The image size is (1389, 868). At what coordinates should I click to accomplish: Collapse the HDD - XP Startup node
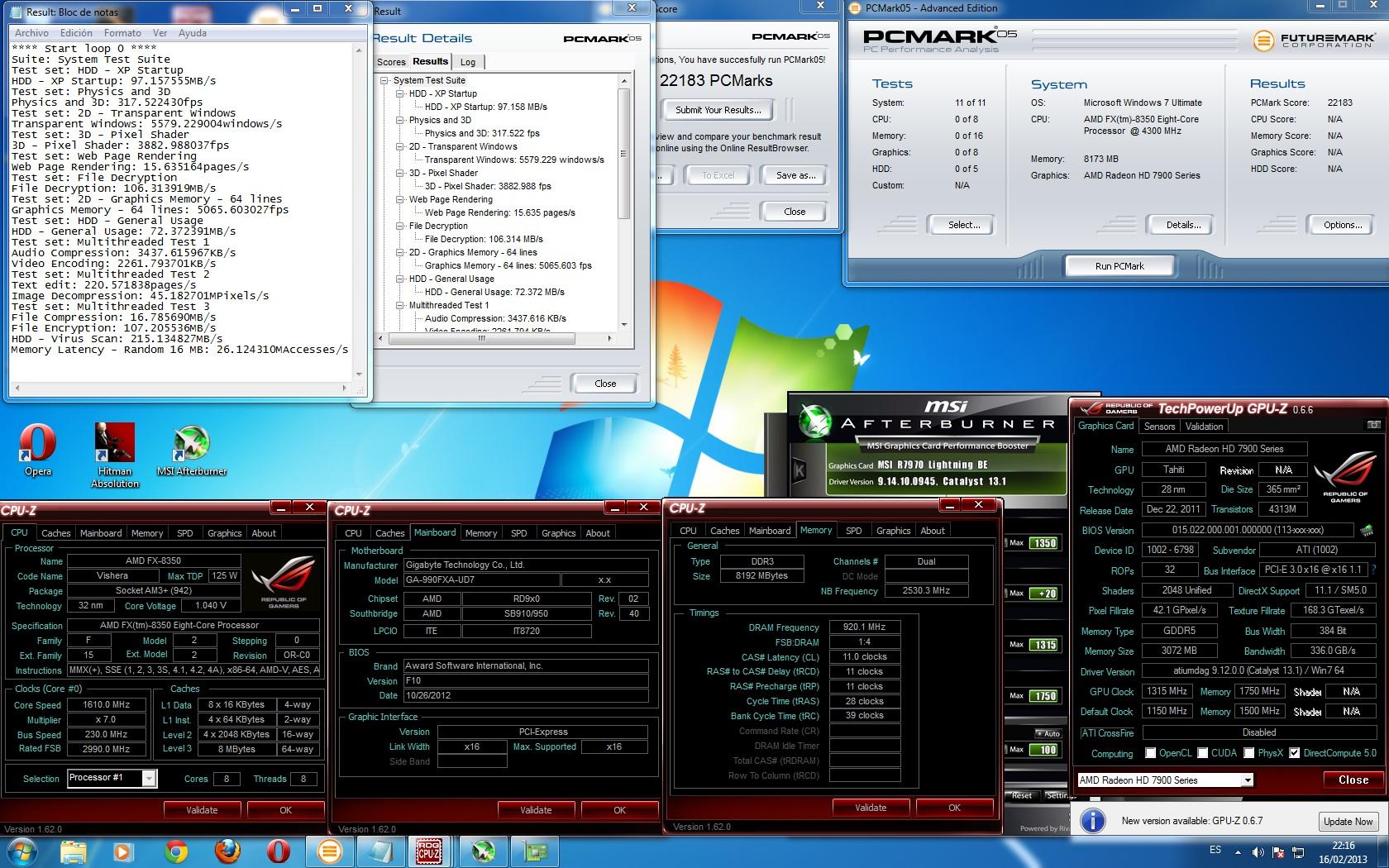coord(400,93)
